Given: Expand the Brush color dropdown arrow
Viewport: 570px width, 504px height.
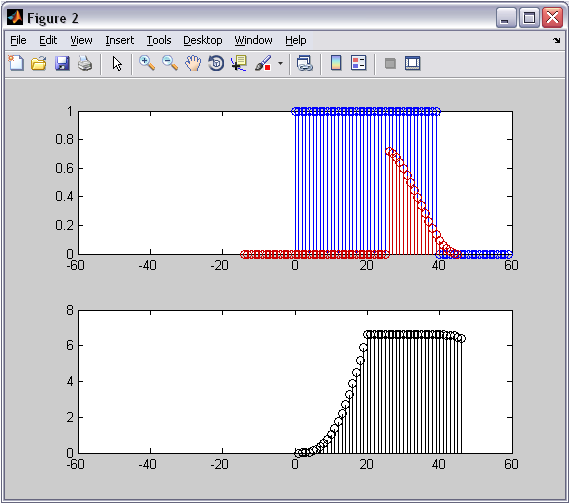Looking at the screenshot, I should [280, 63].
